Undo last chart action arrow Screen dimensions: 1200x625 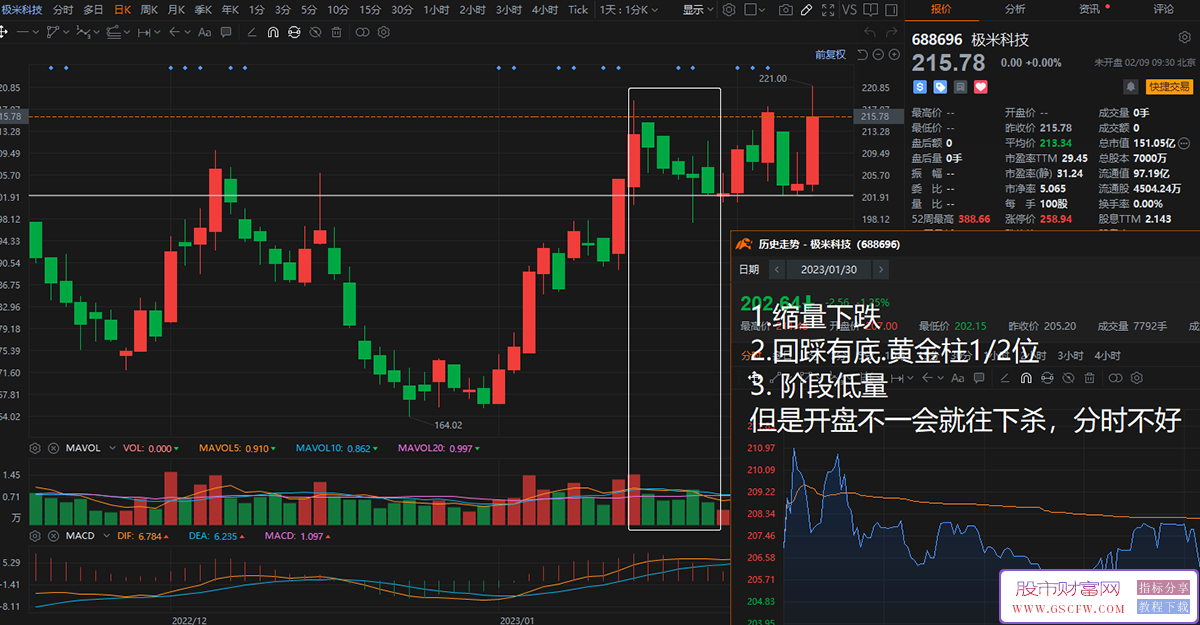[x=870, y=32]
